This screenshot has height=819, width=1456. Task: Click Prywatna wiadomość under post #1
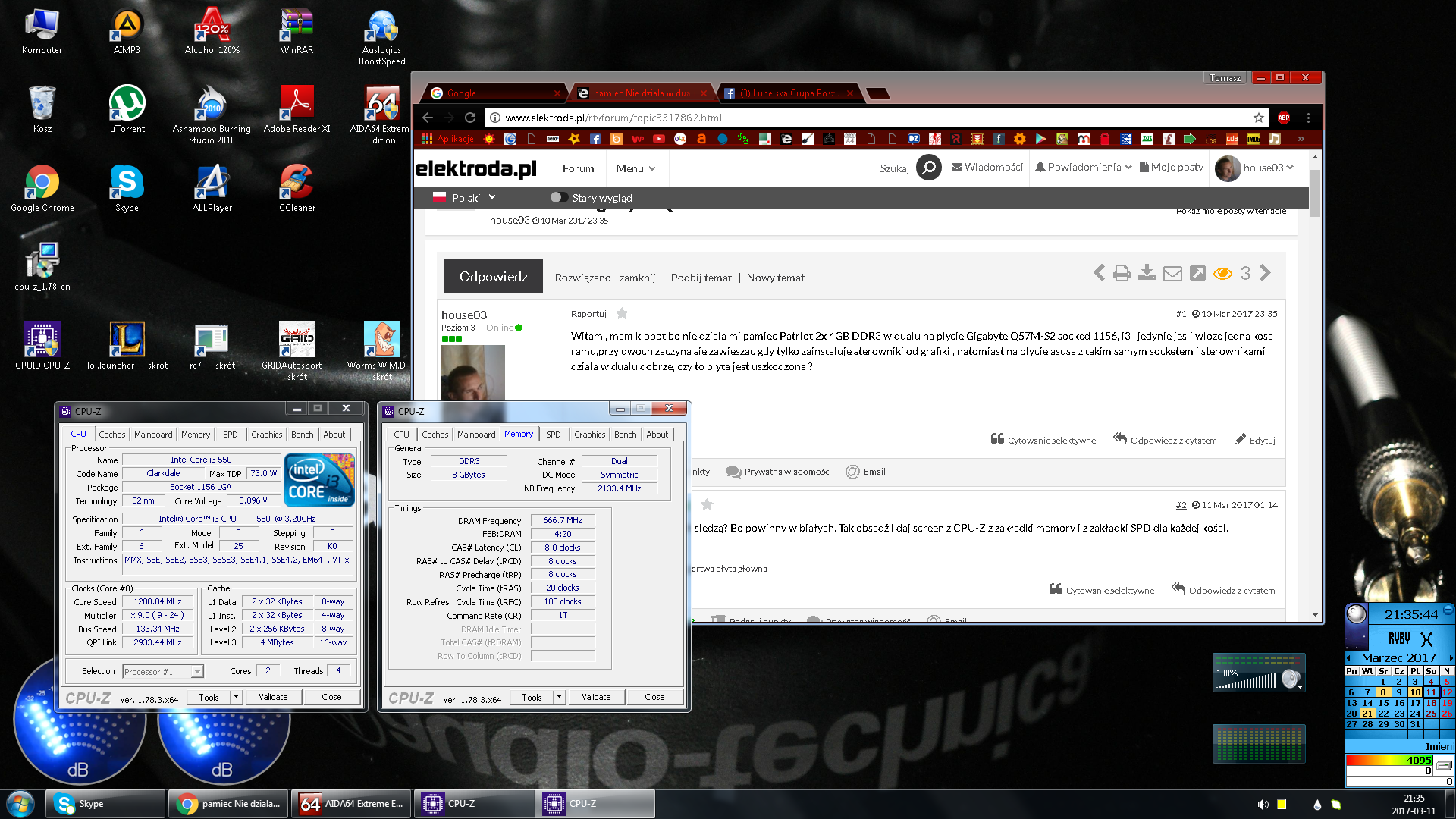pyautogui.click(x=777, y=472)
